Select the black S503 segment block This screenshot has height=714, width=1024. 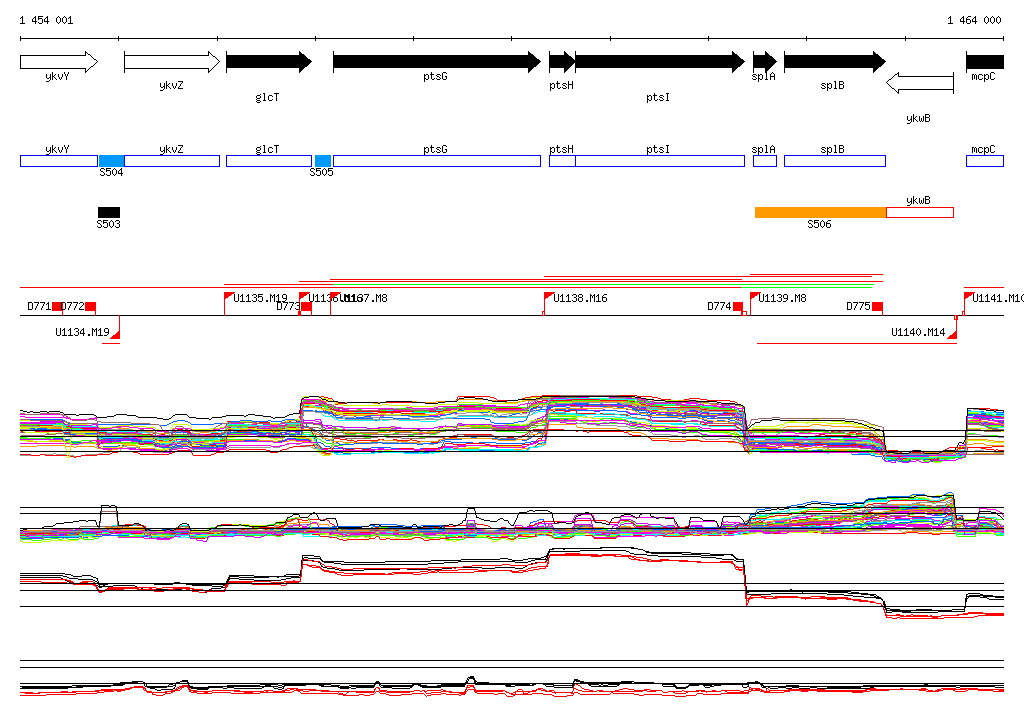click(x=108, y=212)
